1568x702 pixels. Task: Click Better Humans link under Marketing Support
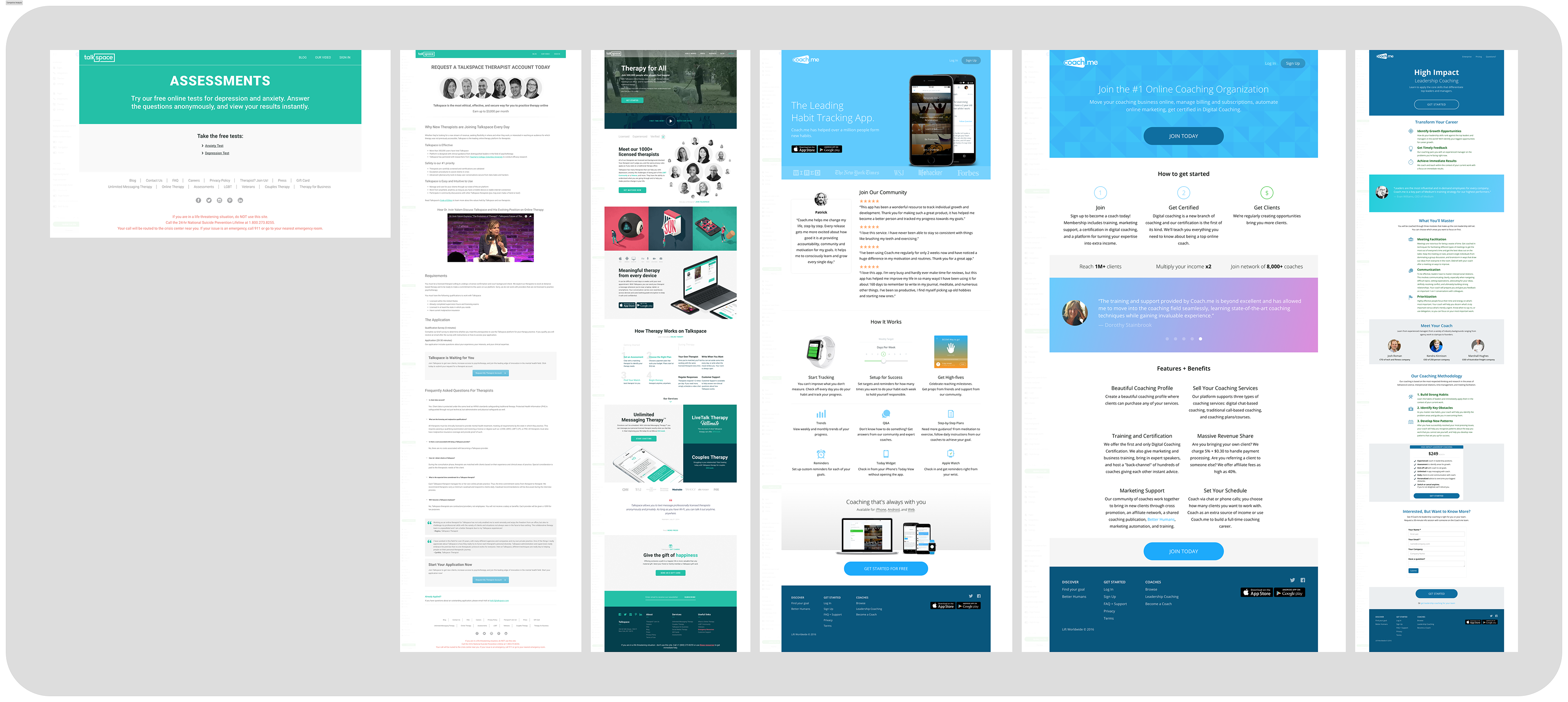point(1161,519)
